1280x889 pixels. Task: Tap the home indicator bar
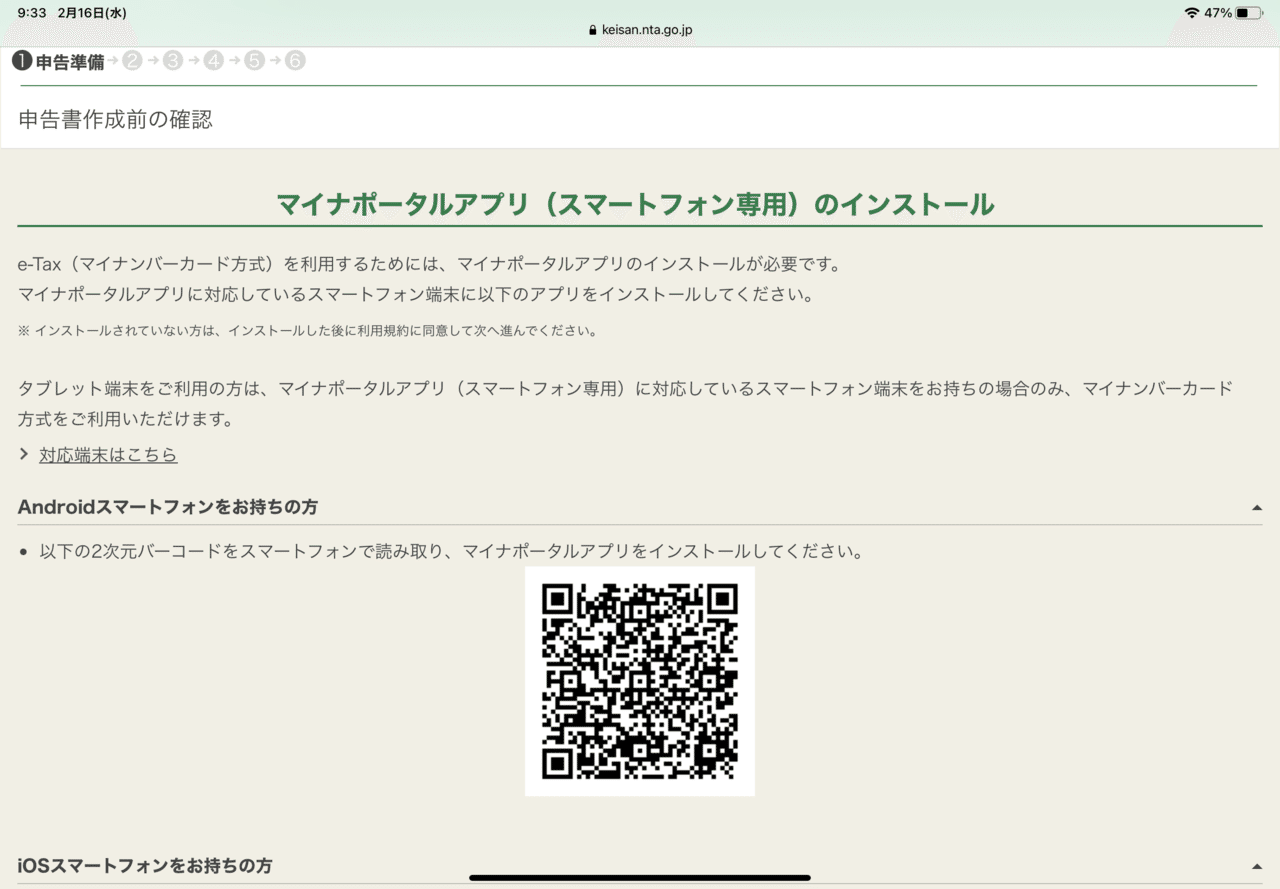pos(640,878)
